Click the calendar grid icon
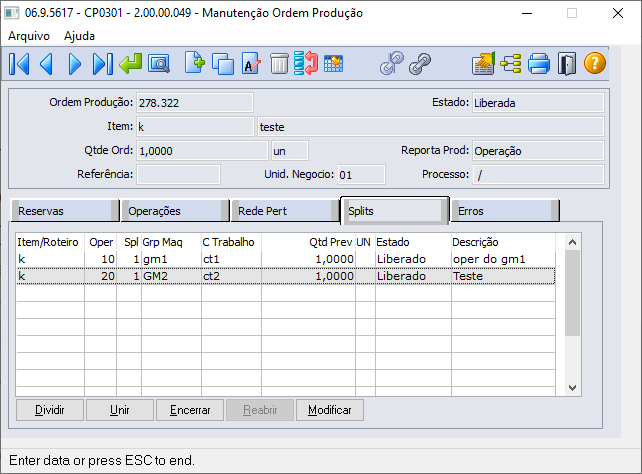The height and width of the screenshot is (474, 642). click(x=334, y=64)
